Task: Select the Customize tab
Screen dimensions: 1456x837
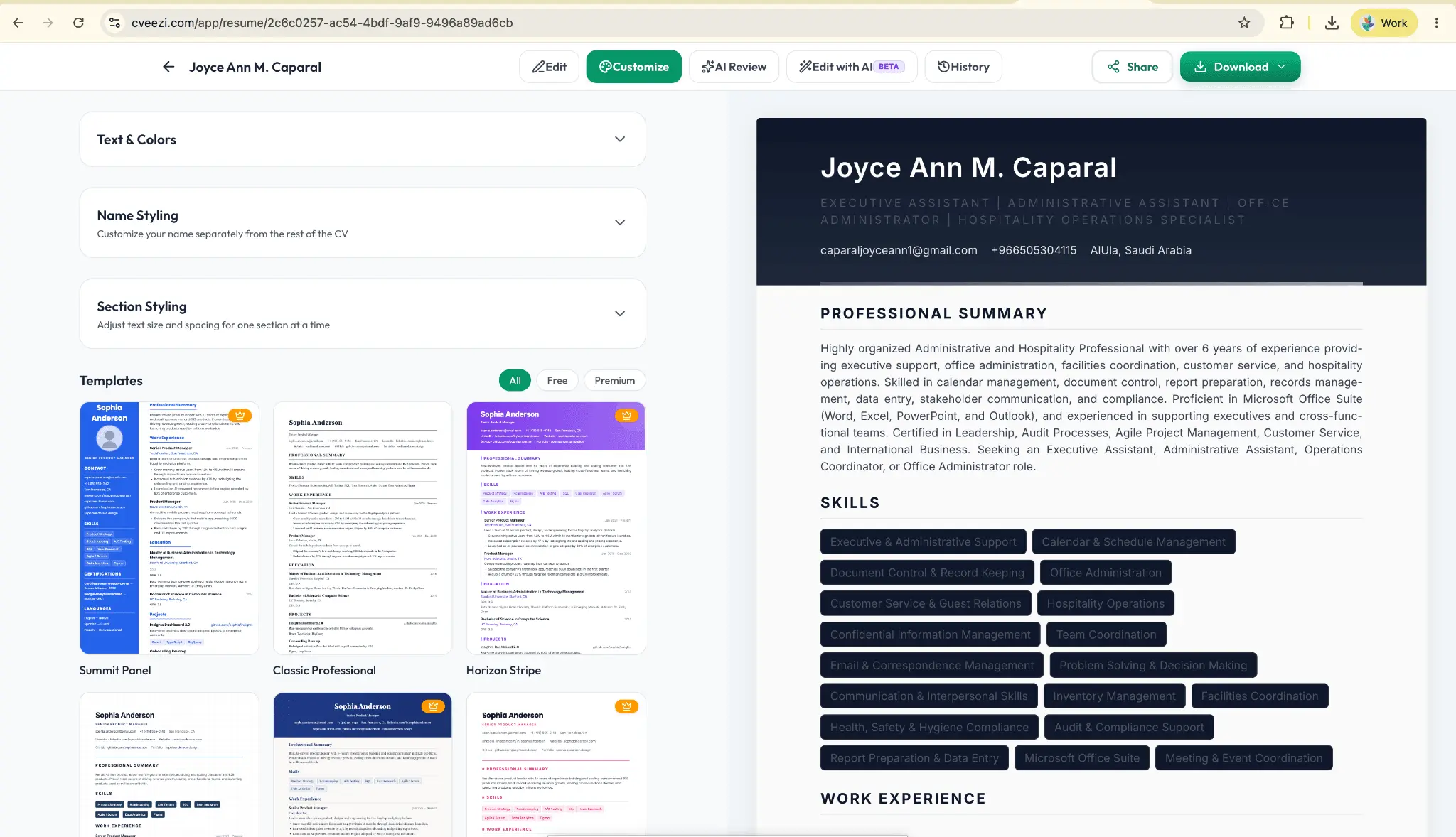Action: click(x=634, y=67)
